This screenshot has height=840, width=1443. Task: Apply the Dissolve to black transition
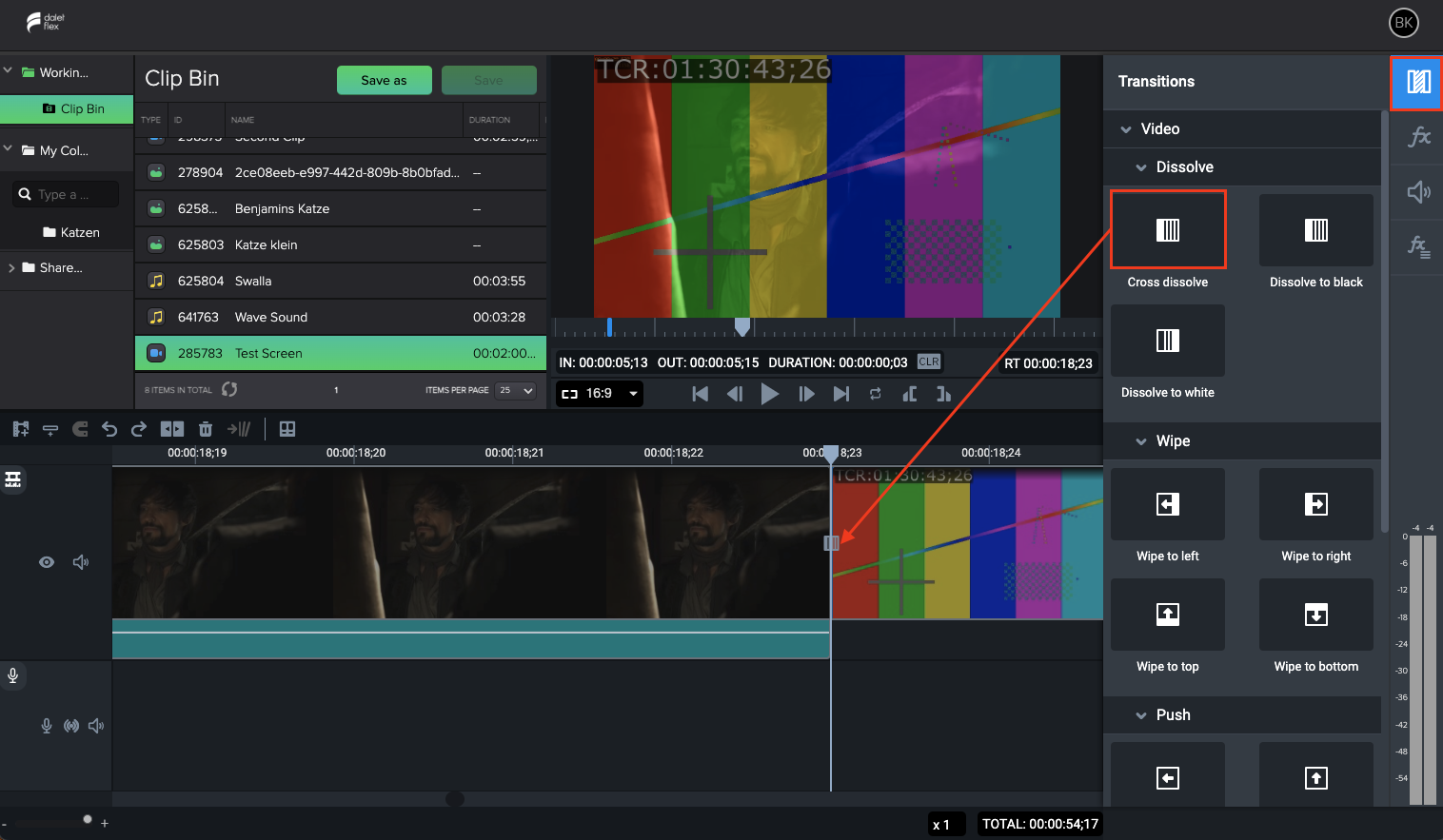pyautogui.click(x=1316, y=230)
